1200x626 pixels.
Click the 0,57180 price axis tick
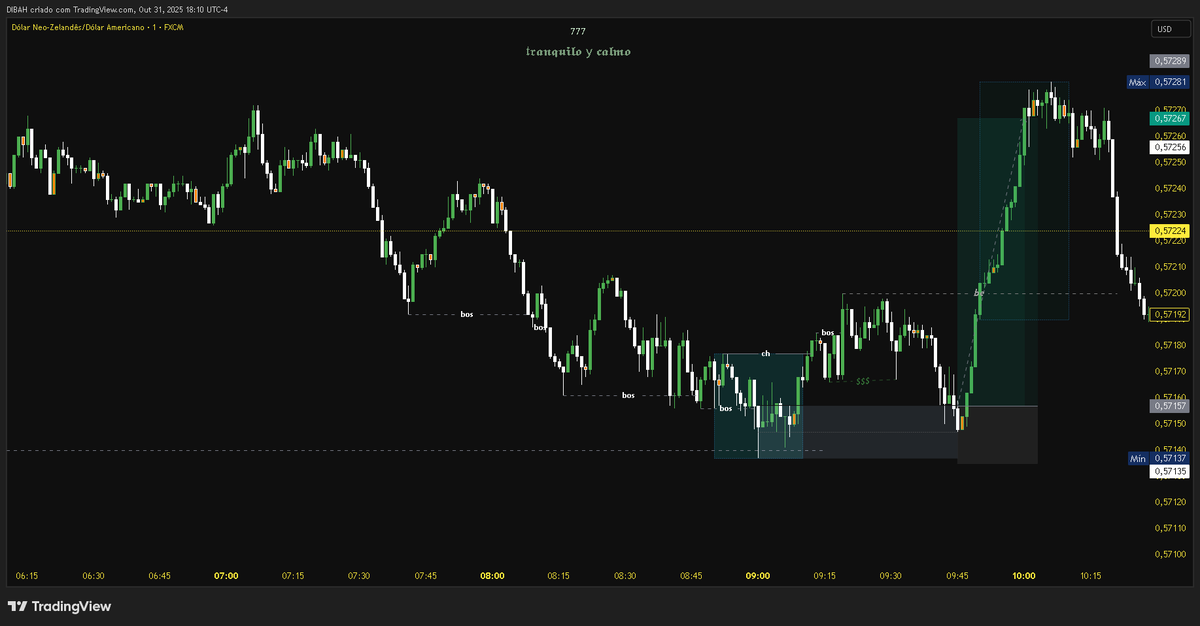point(1170,345)
